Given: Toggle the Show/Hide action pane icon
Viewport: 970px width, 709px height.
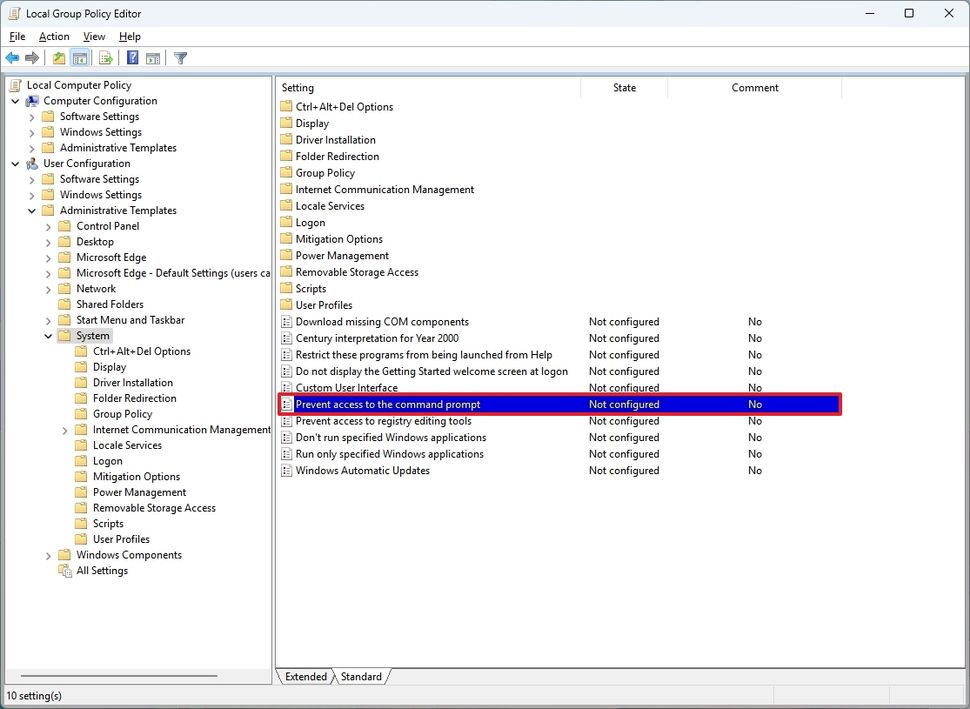Looking at the screenshot, I should 154,57.
